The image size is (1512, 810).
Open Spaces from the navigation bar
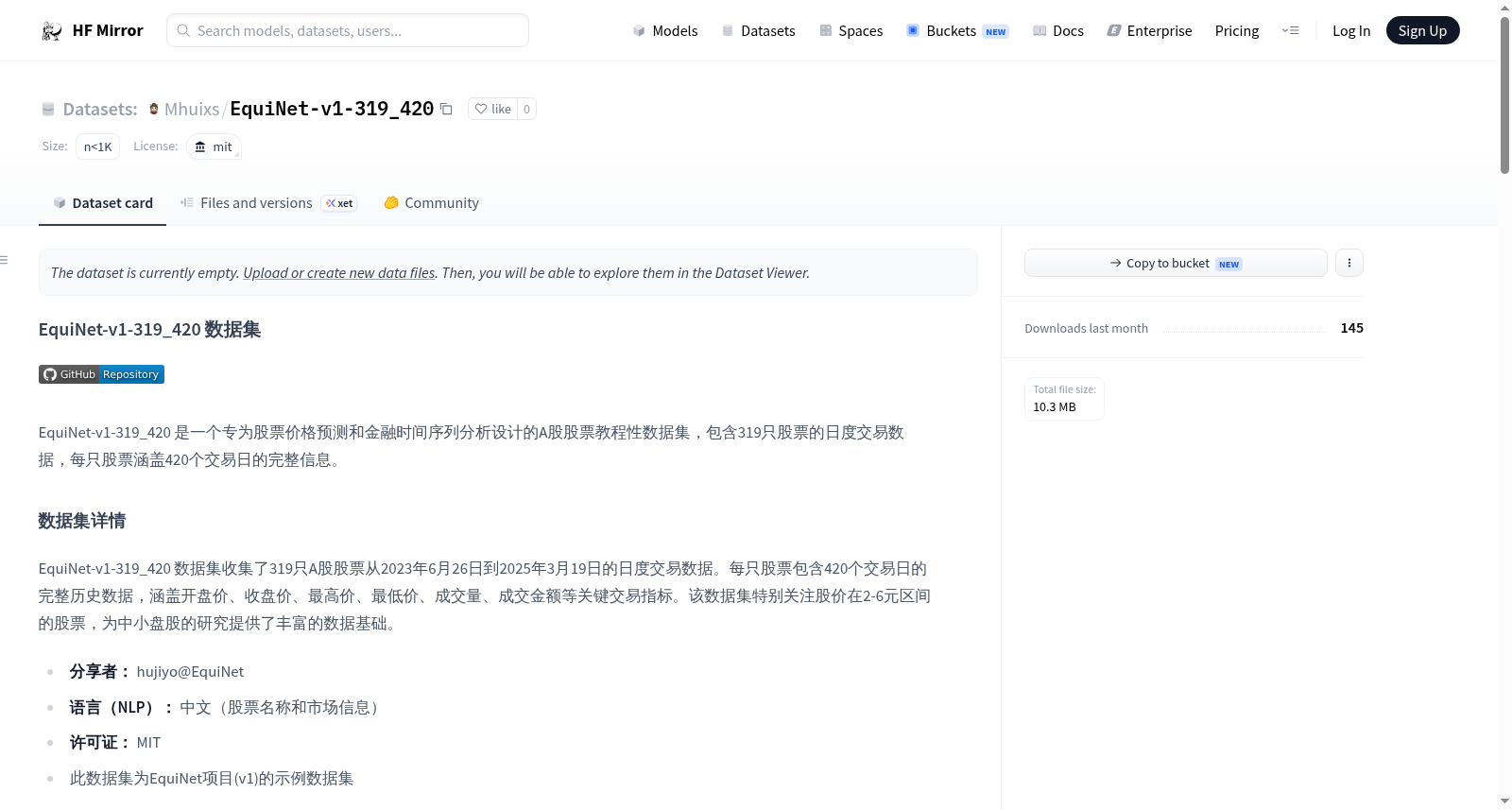[x=851, y=31]
